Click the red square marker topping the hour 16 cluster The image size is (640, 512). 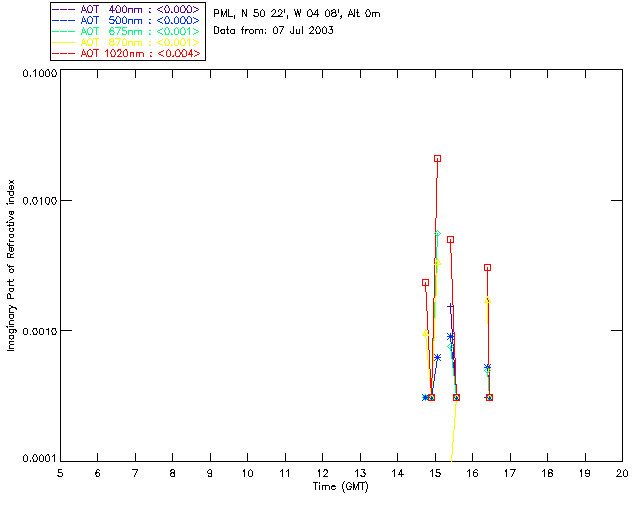pos(487,268)
